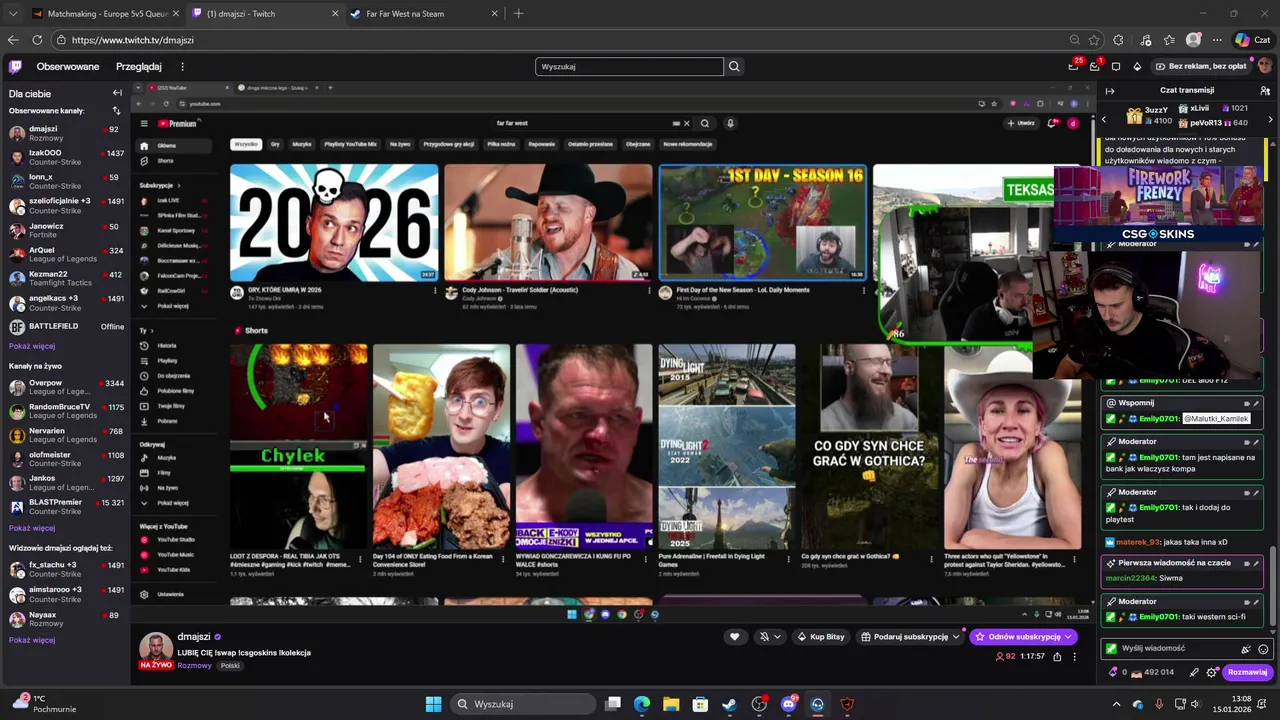
Task: Open the whispers speech-bubble icon
Action: click(1116, 66)
